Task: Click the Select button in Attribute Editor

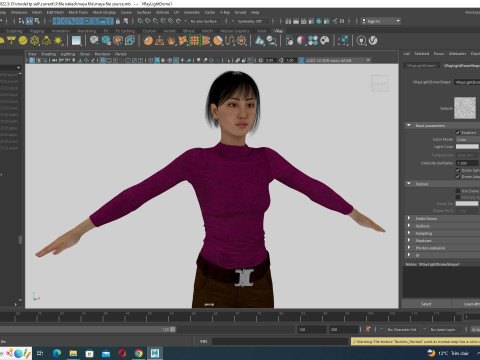Action: [426, 304]
